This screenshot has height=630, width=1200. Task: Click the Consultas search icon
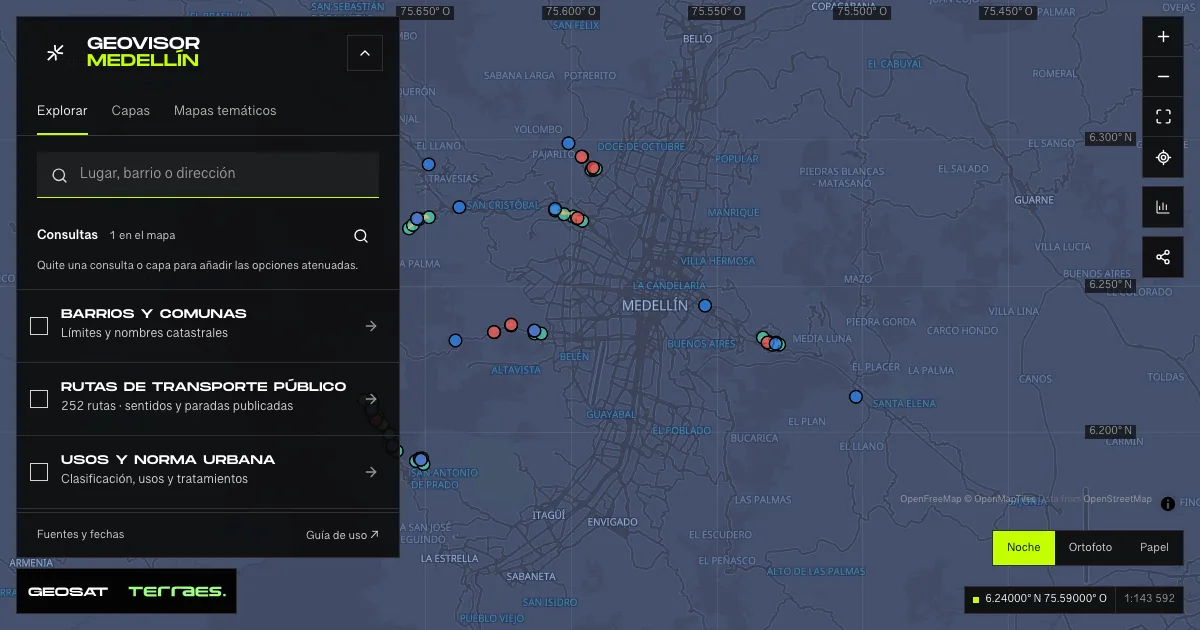[x=361, y=236]
